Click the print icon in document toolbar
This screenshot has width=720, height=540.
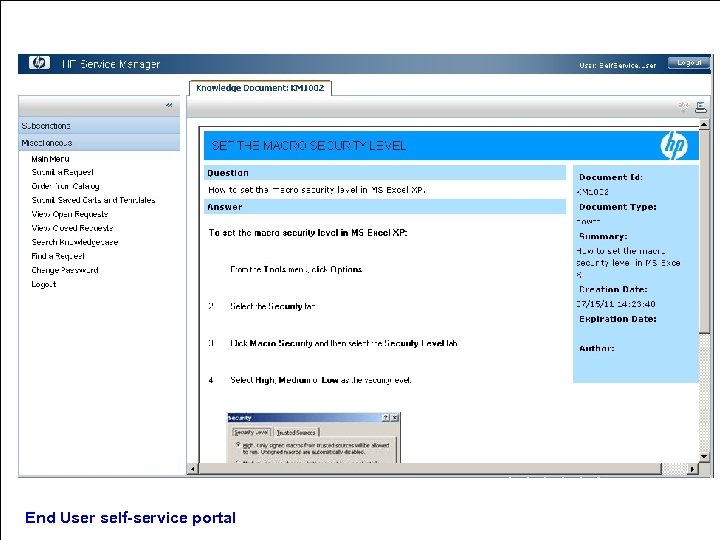701,107
